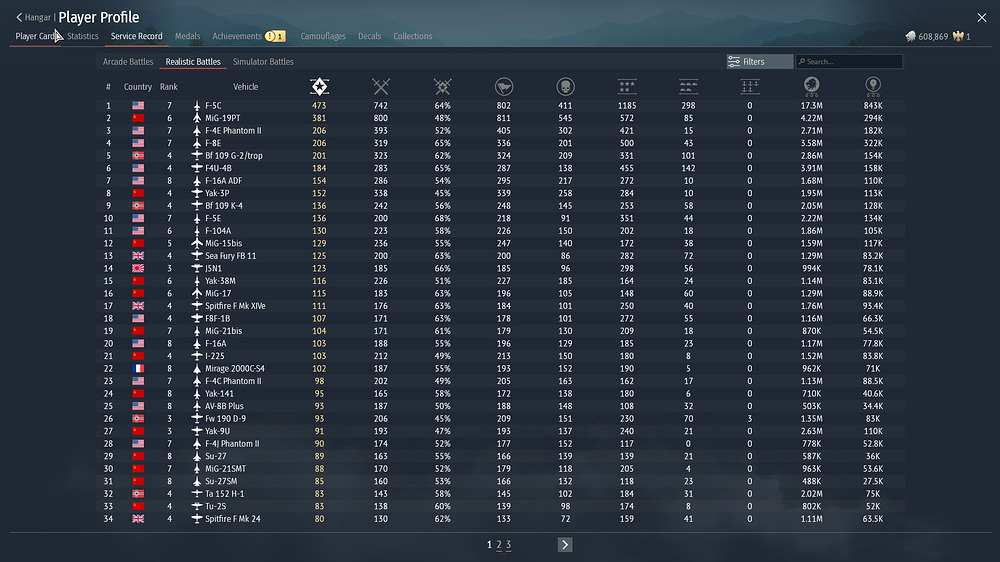This screenshot has height=562, width=1000.
Task: Select the AV-8B Plus vehicle row
Action: (x=500, y=406)
